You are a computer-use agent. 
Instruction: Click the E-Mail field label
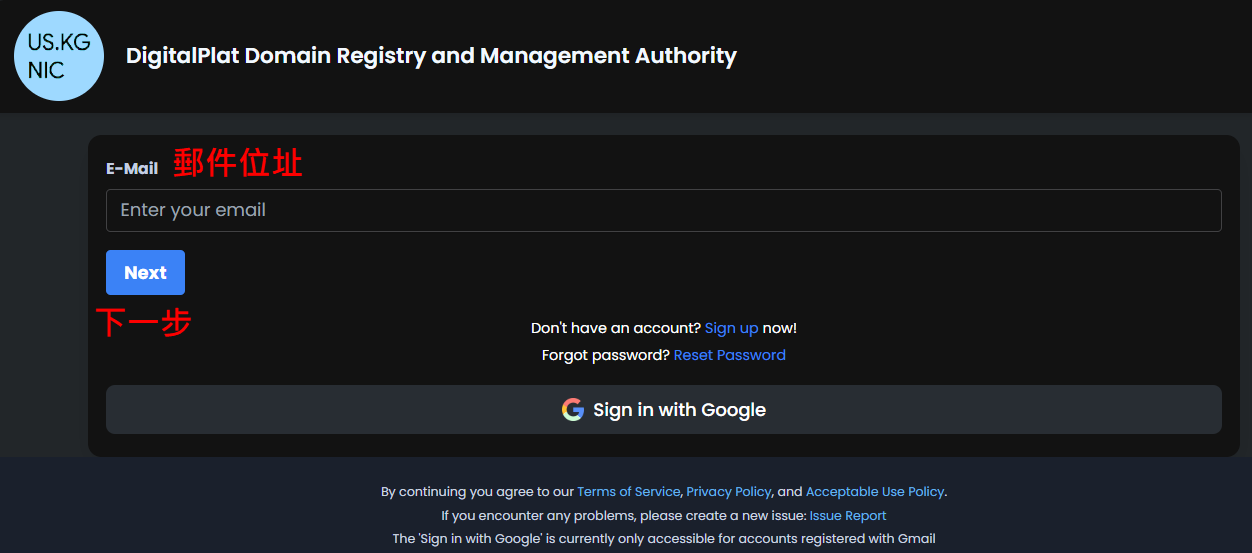[x=132, y=169]
